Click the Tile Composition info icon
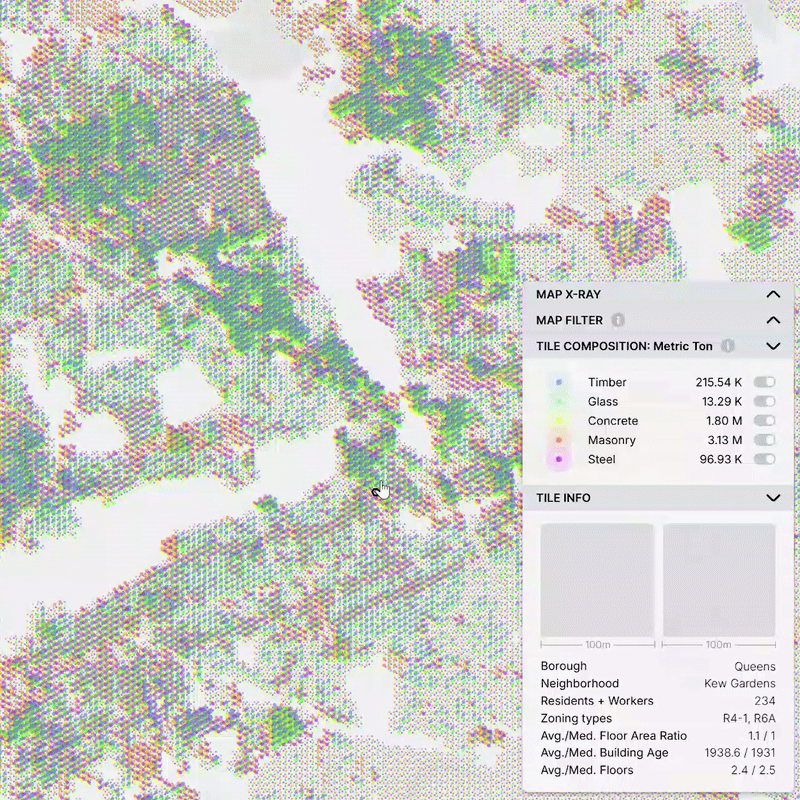Image resolution: width=800 pixels, height=800 pixels. pyautogui.click(x=728, y=346)
